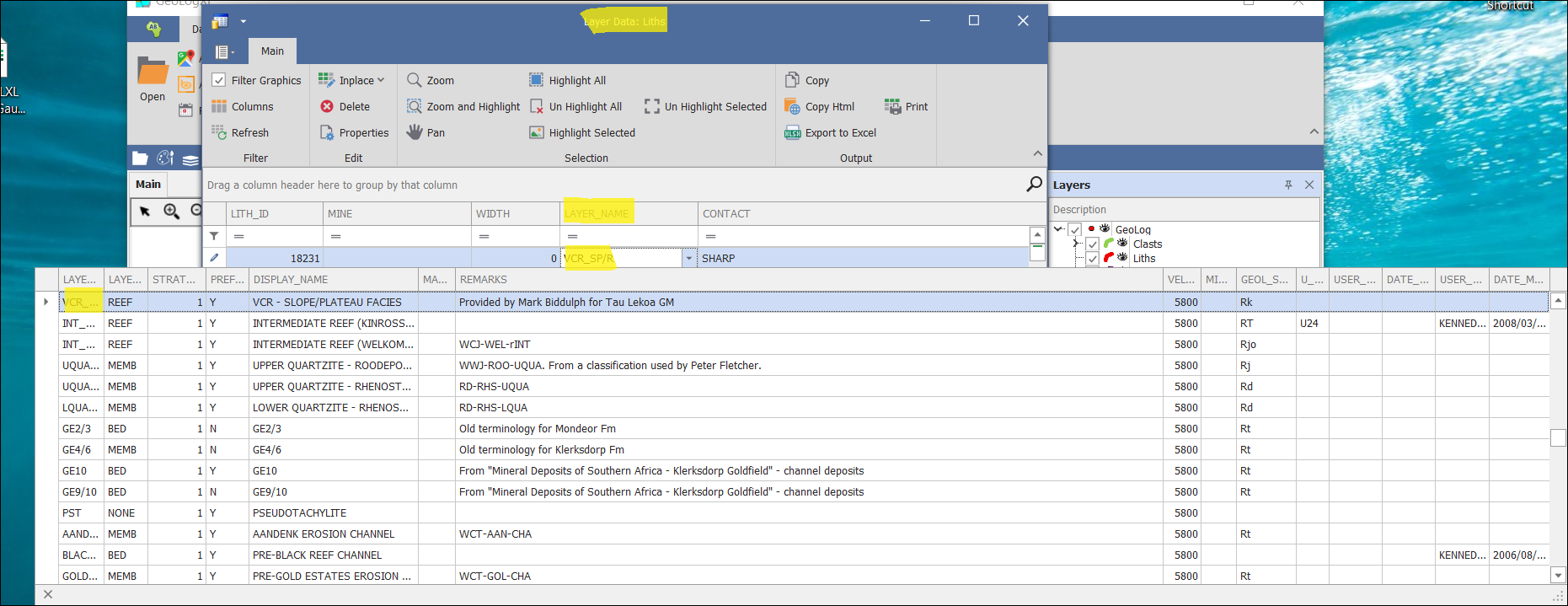
Task: Open the LAYER_NAME cell dropdown arrow
Action: point(688,259)
